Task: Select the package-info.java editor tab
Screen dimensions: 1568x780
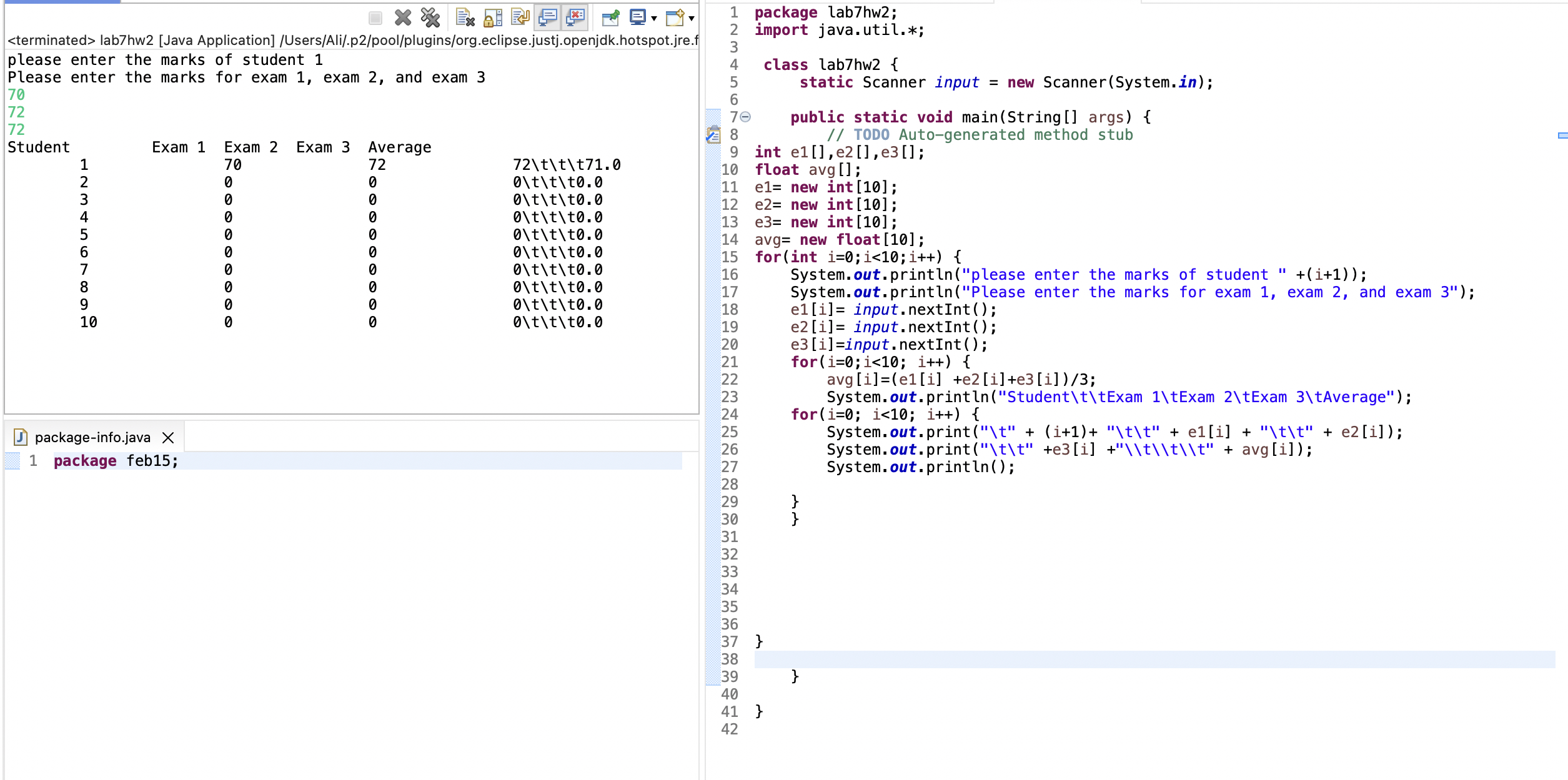Action: point(92,437)
